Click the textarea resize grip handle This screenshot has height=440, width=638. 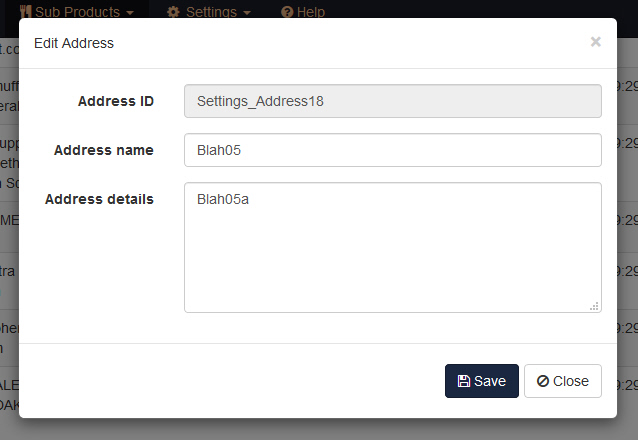pos(595,306)
